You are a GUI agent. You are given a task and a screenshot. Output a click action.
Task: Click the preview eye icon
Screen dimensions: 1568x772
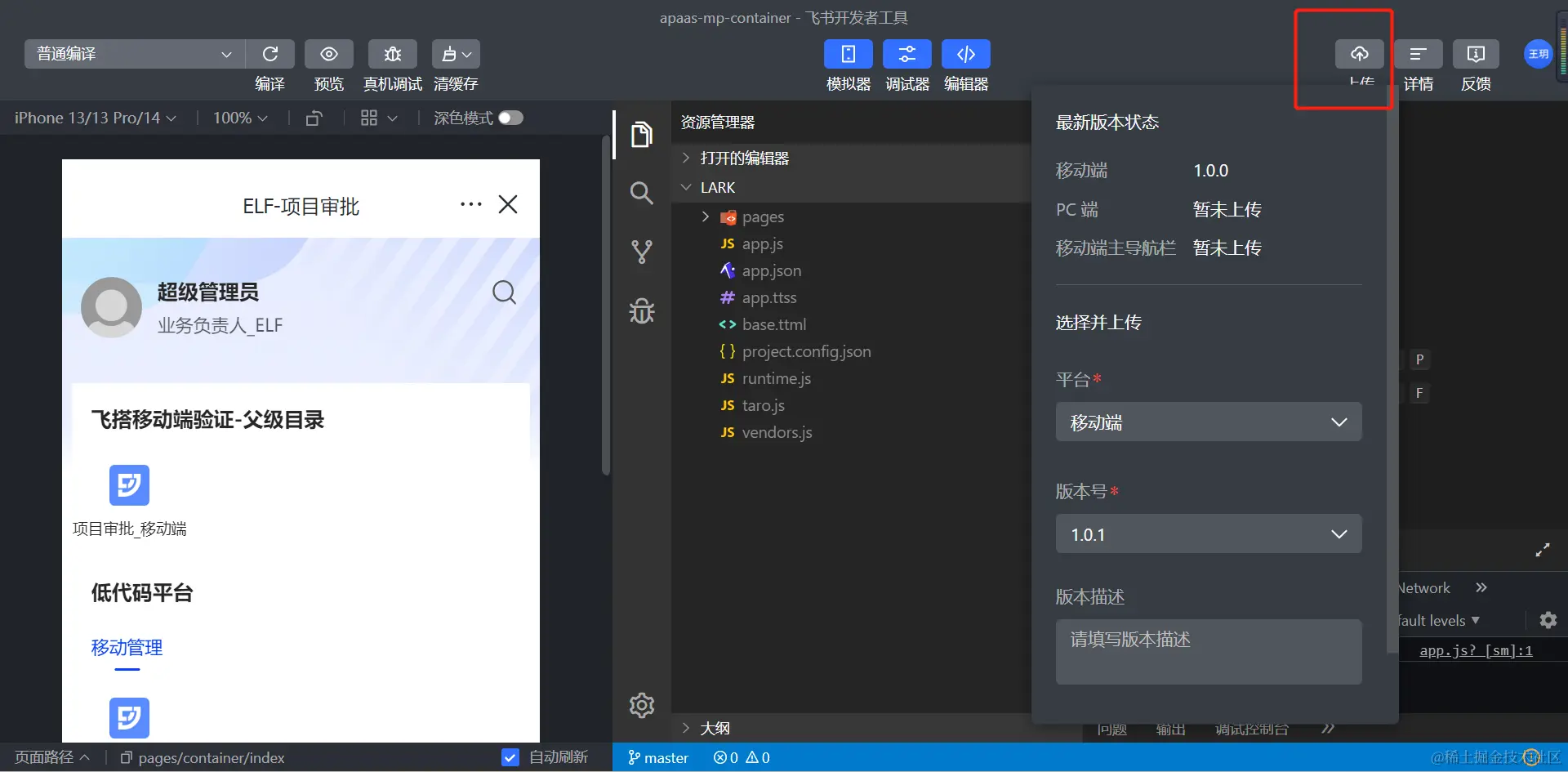[329, 54]
